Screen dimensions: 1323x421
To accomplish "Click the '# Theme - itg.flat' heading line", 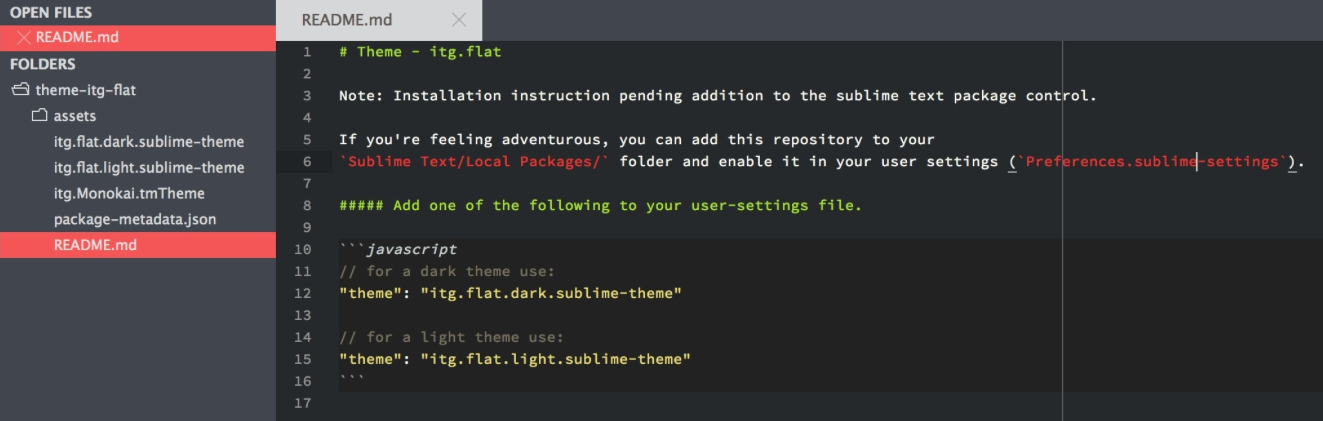I will click(x=420, y=52).
